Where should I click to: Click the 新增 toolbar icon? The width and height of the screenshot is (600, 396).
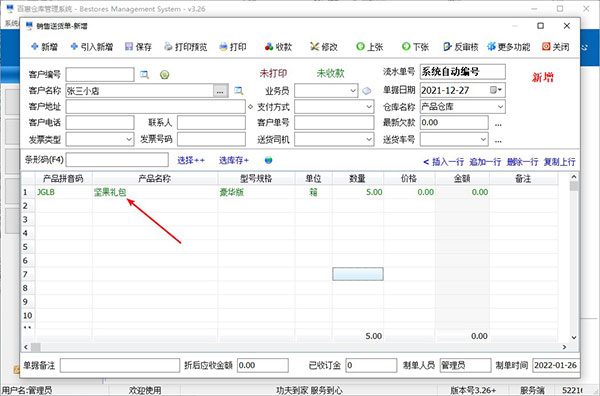35,47
